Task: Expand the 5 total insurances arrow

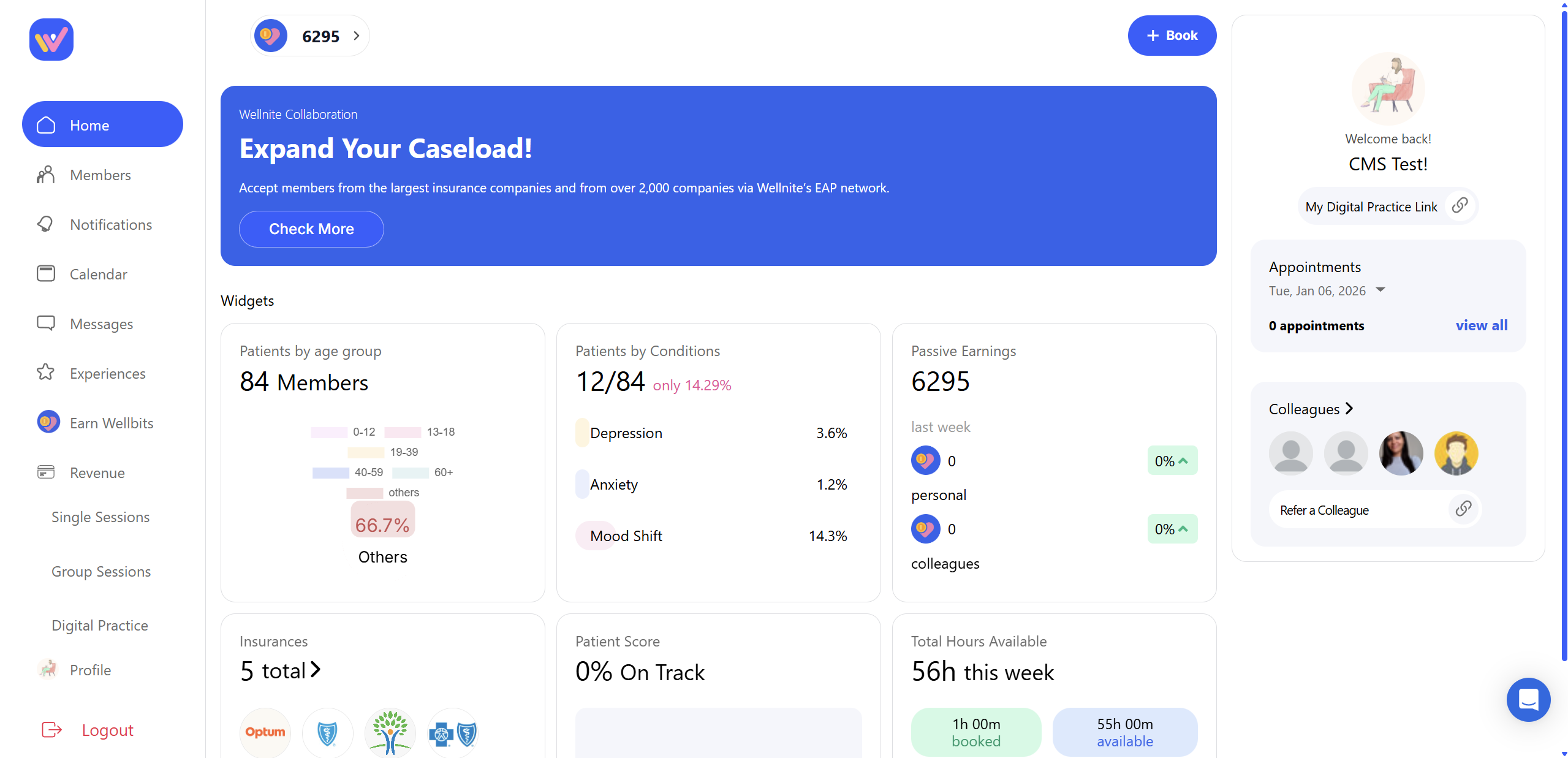Action: [316, 670]
